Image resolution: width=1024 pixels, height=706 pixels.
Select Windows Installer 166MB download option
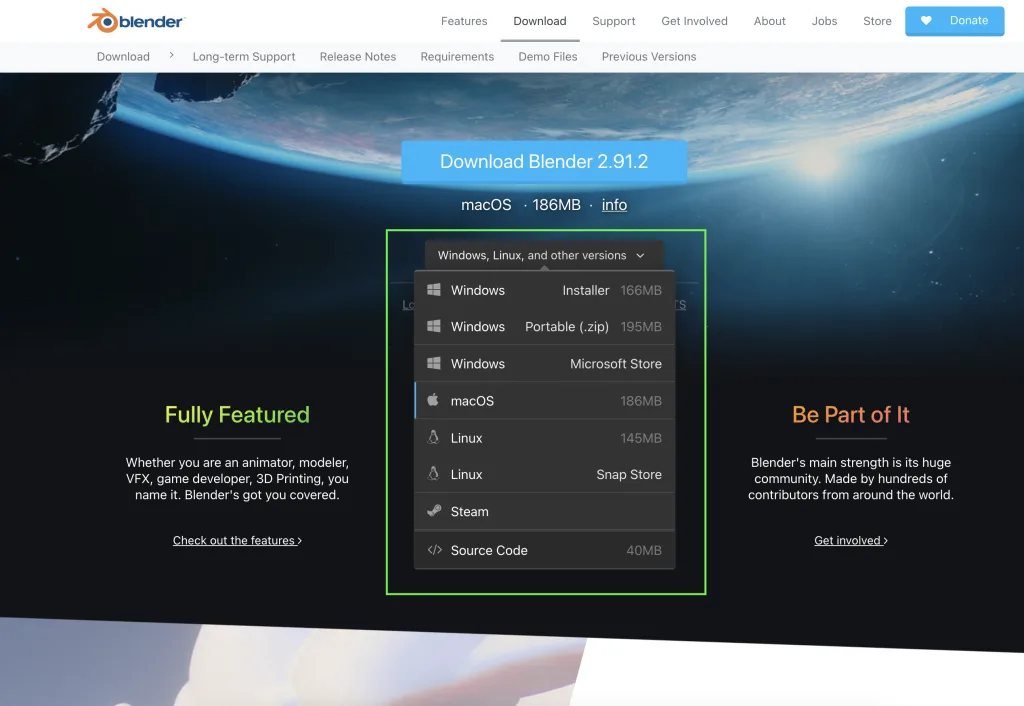click(545, 290)
